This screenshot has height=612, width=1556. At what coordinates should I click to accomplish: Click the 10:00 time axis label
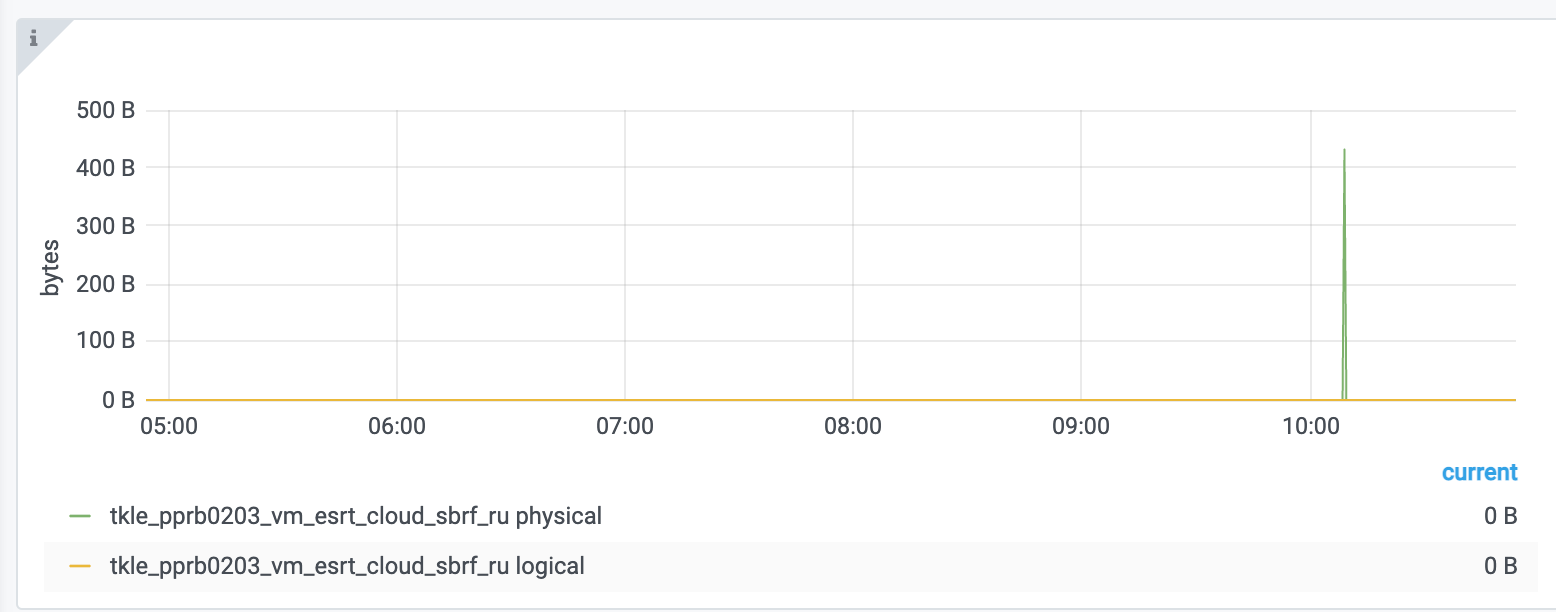tap(1310, 427)
